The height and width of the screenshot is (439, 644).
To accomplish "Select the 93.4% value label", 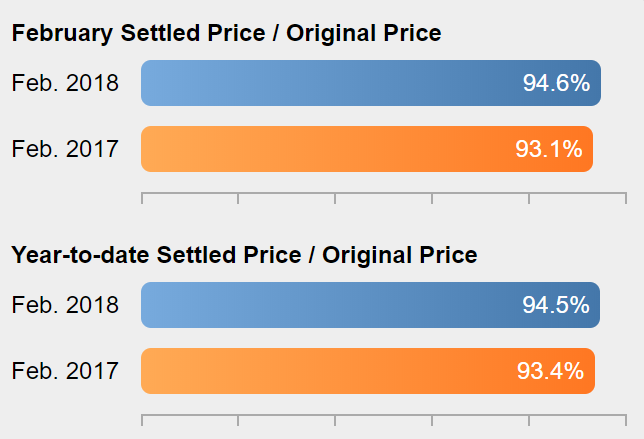I will pos(550,371).
